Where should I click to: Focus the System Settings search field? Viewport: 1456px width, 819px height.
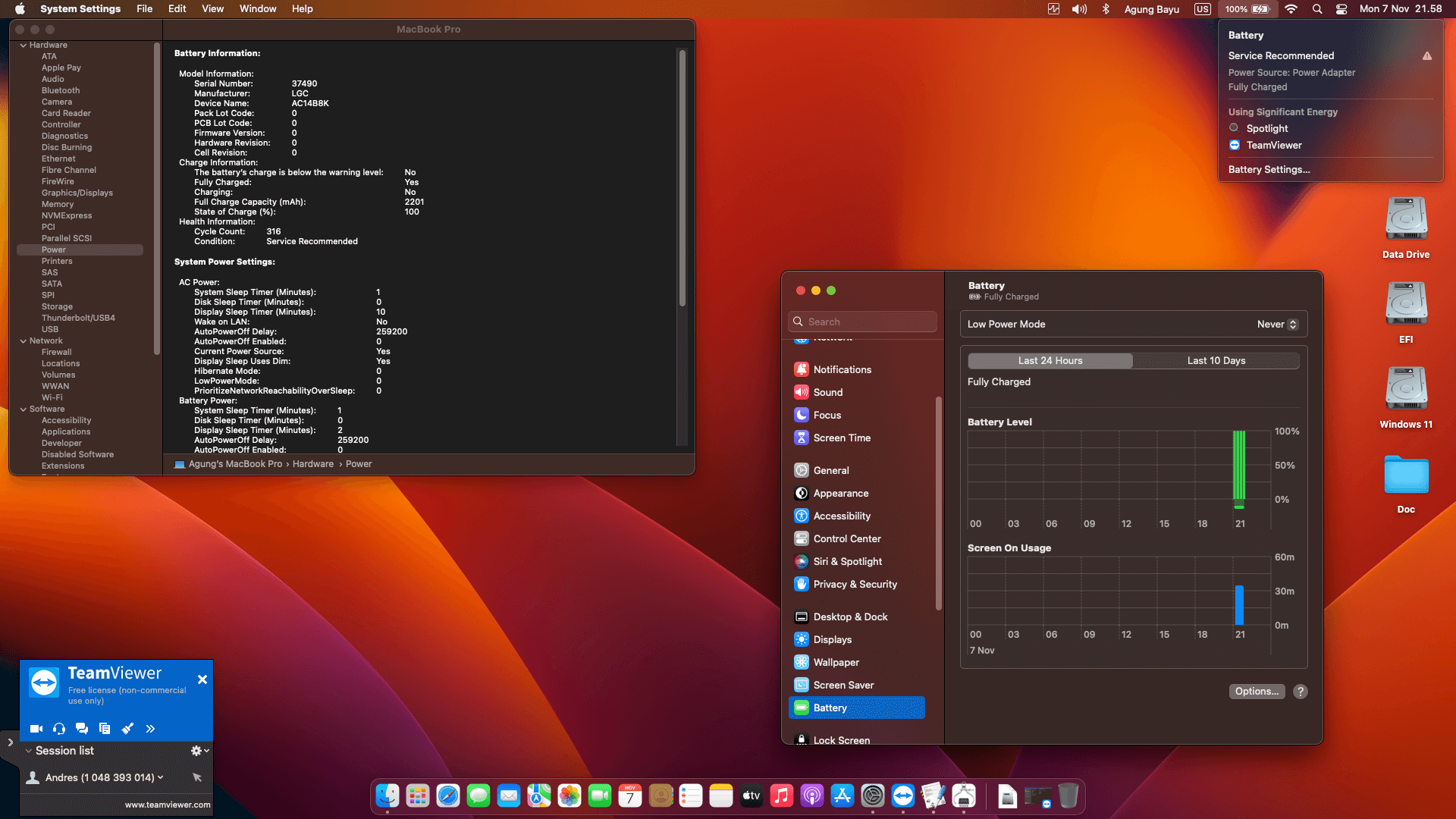click(863, 322)
